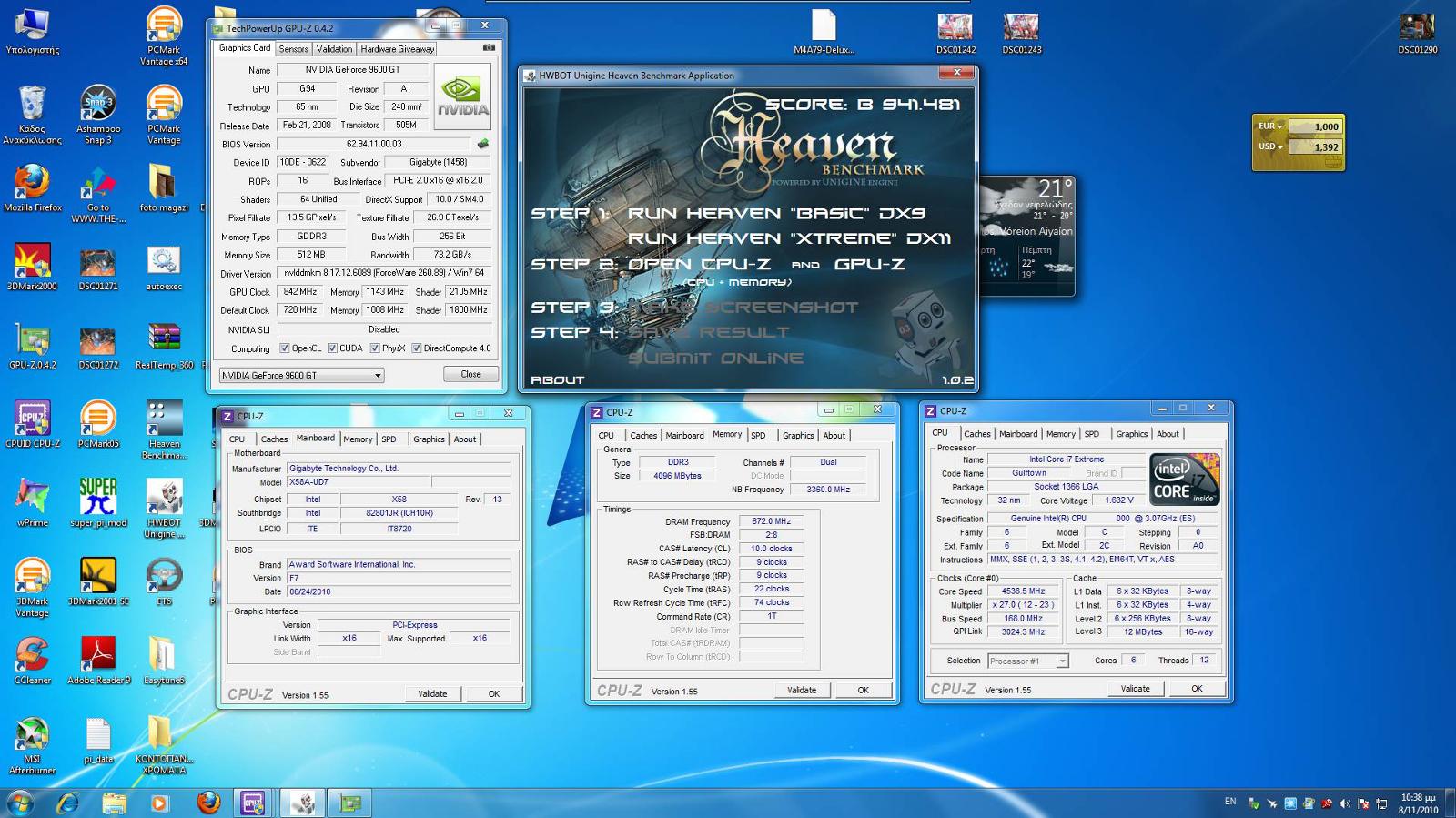1456x818 pixels.
Task: Select the 3DMark Vantage desktop icon
Action: coord(33,587)
